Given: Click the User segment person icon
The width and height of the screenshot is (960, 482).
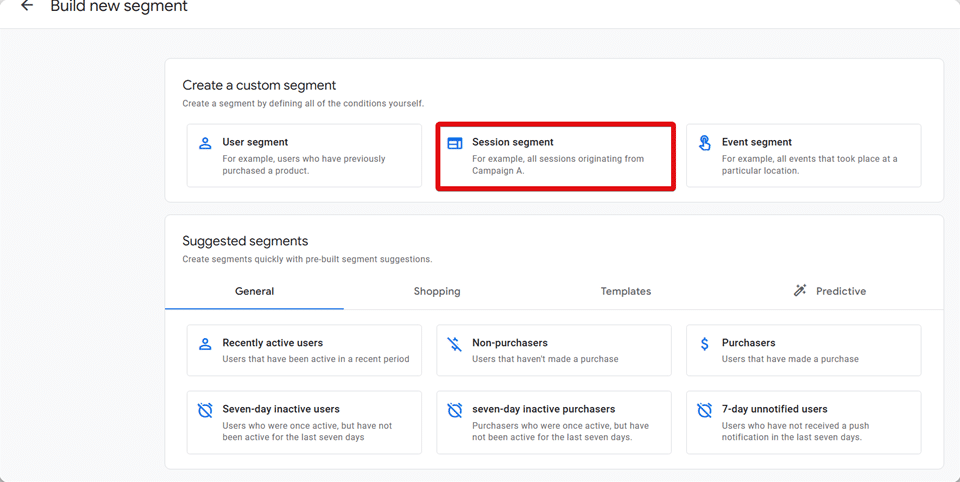Looking at the screenshot, I should coord(205,143).
